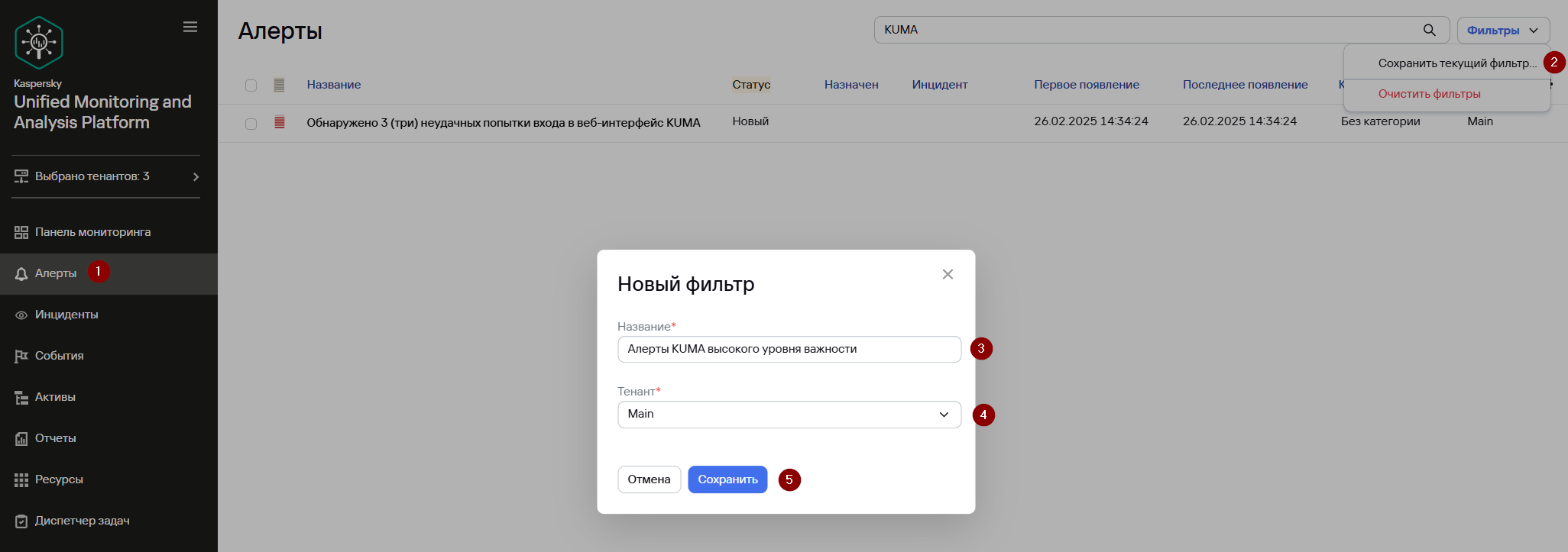Click the tenants selector icon
Screen dimensions: 1568x552
[x=21, y=176]
